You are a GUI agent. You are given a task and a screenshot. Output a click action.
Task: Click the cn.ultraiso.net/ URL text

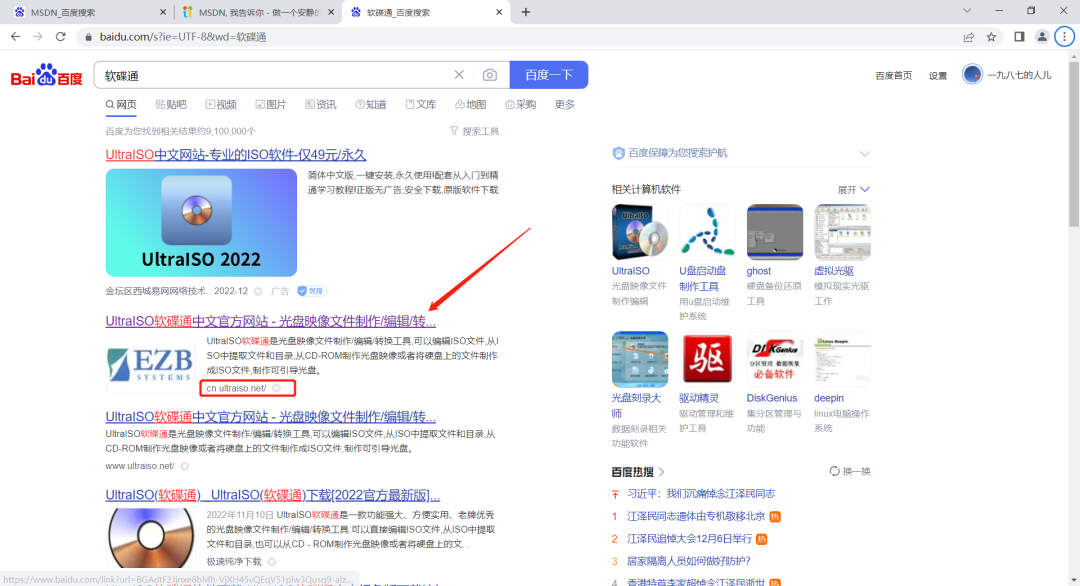pyautogui.click(x=236, y=388)
